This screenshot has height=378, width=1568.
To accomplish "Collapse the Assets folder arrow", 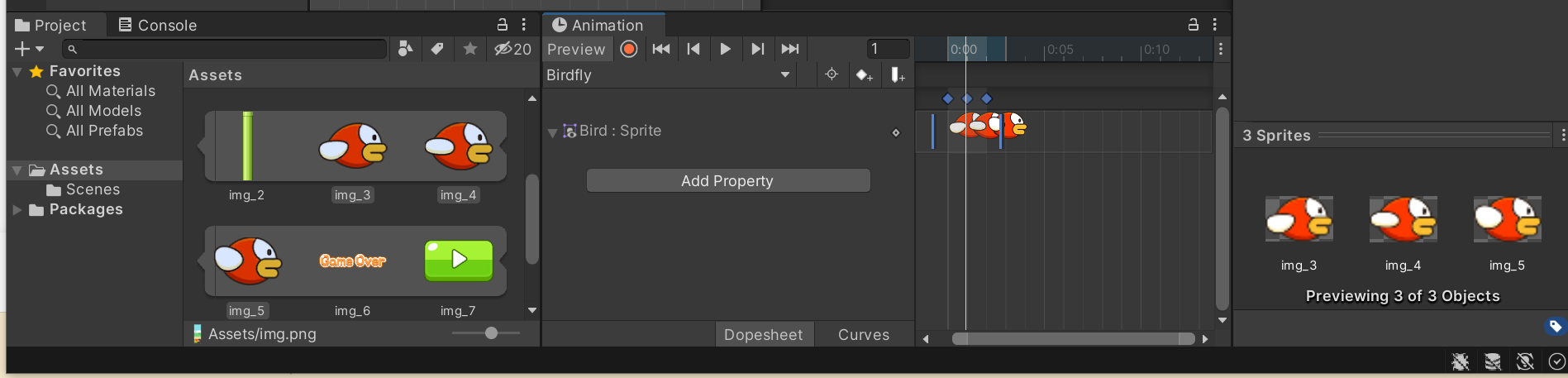I will coord(17,170).
